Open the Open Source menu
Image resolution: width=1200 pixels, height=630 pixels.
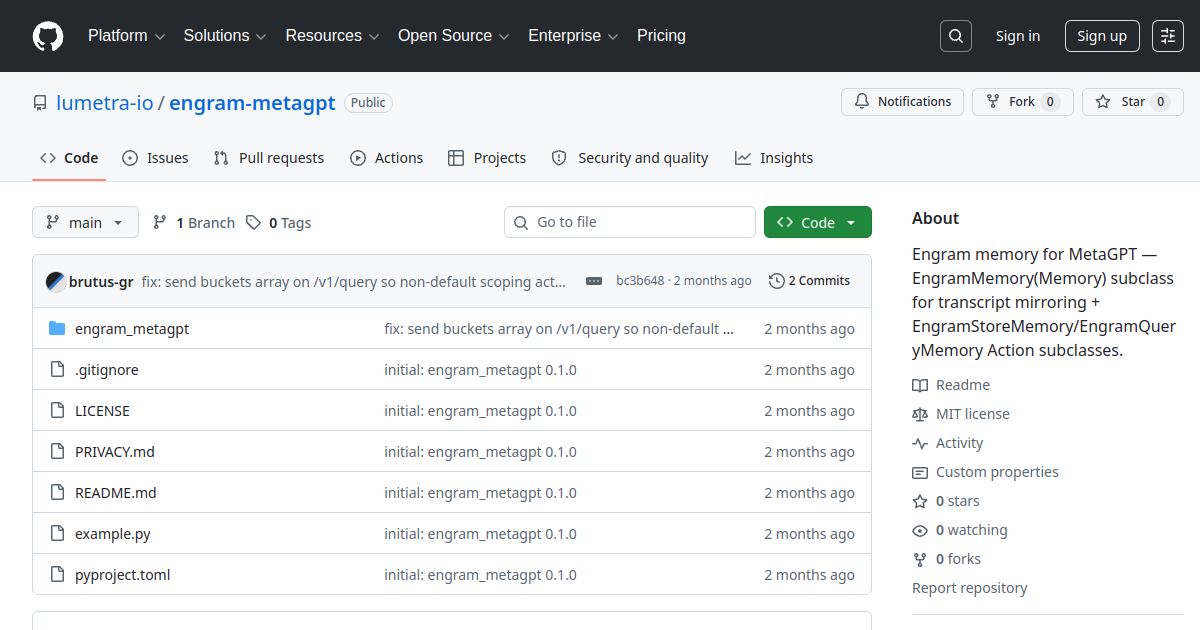point(454,36)
